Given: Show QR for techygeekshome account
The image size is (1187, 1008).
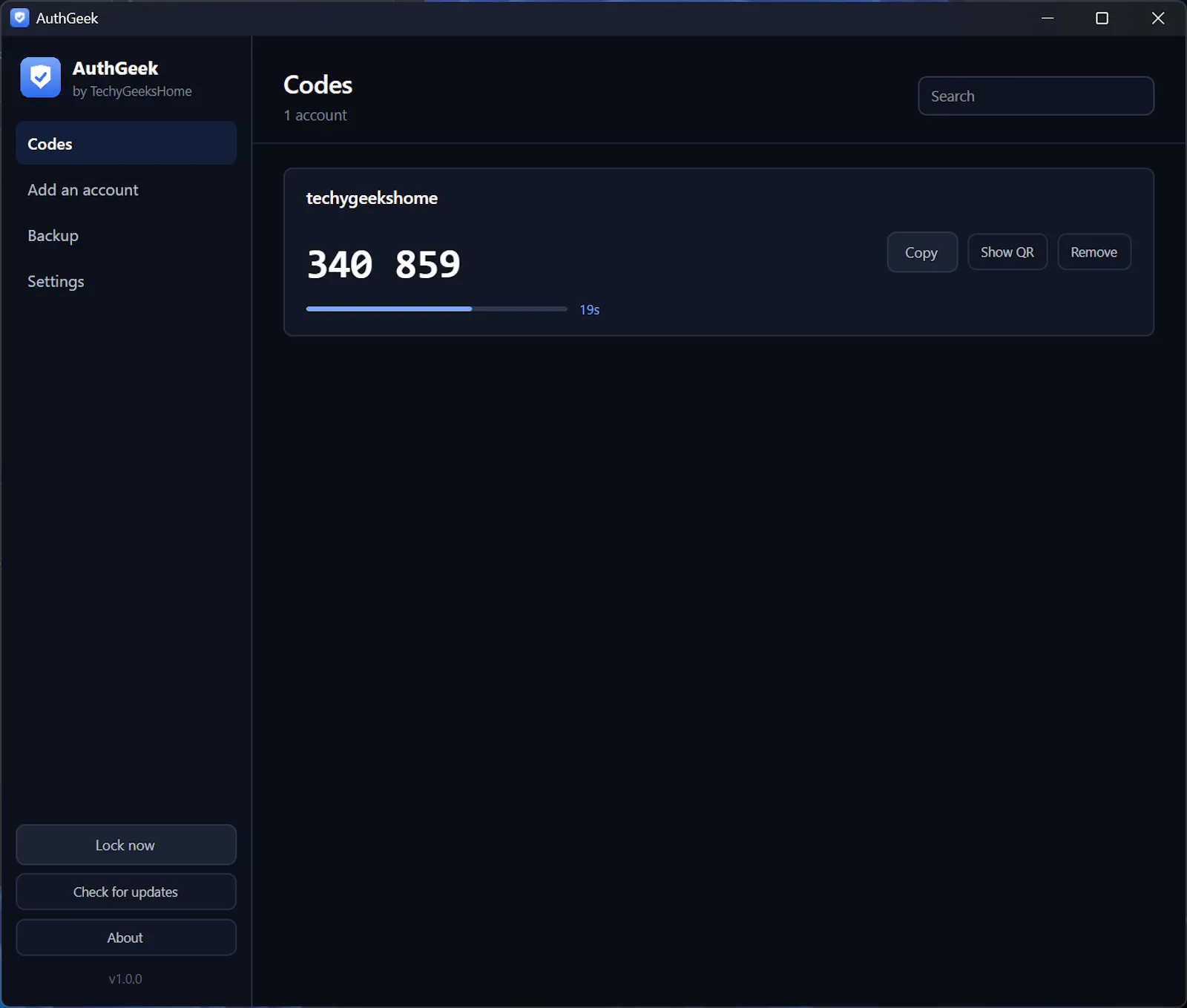Looking at the screenshot, I should pyautogui.click(x=1007, y=252).
